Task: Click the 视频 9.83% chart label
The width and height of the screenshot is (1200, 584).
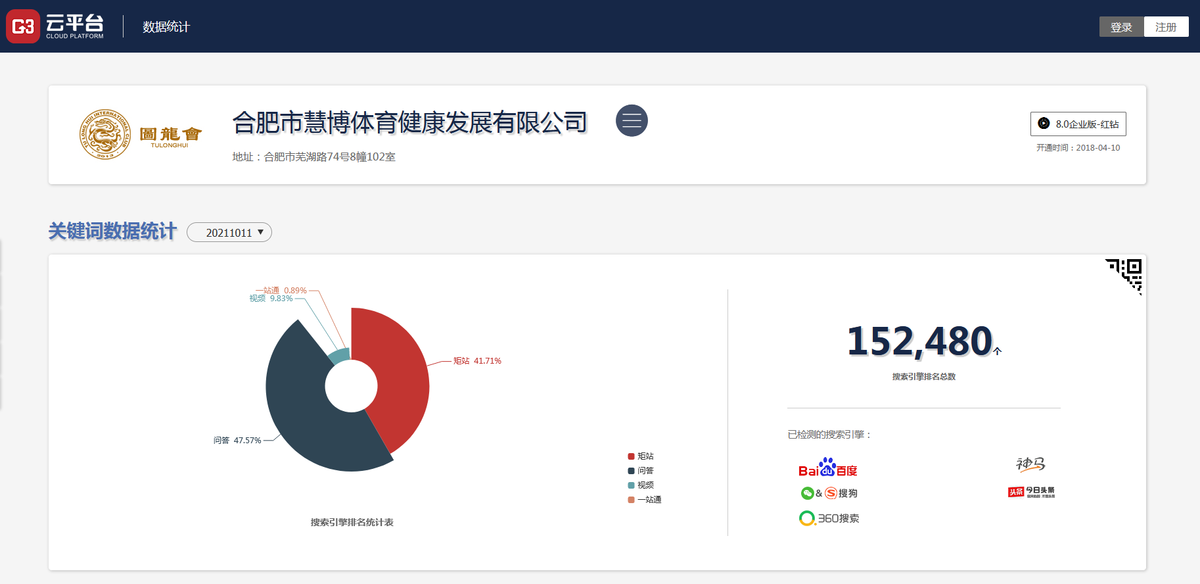Action: [x=271, y=298]
